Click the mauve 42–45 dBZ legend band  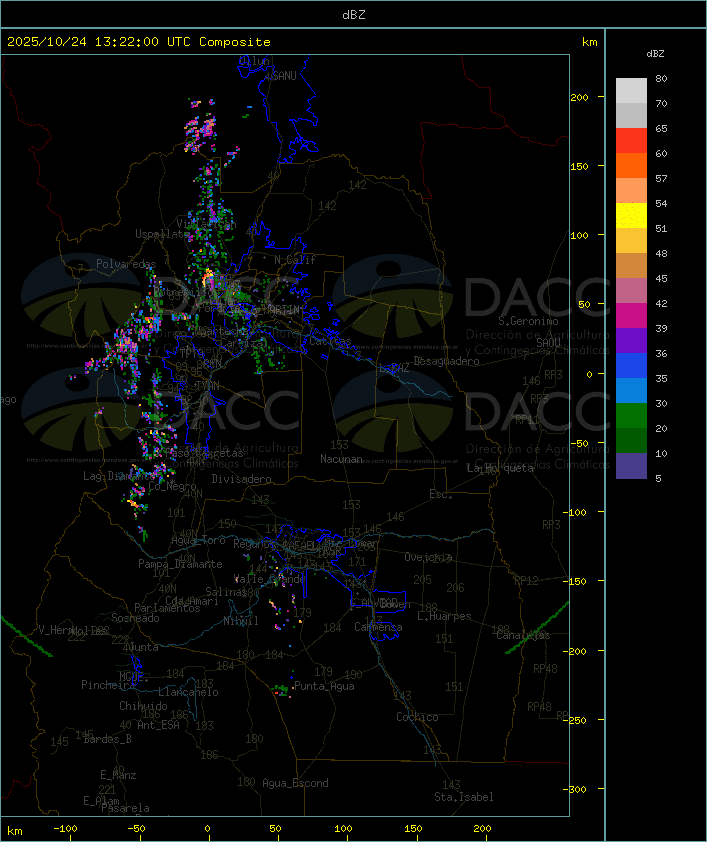click(x=631, y=291)
